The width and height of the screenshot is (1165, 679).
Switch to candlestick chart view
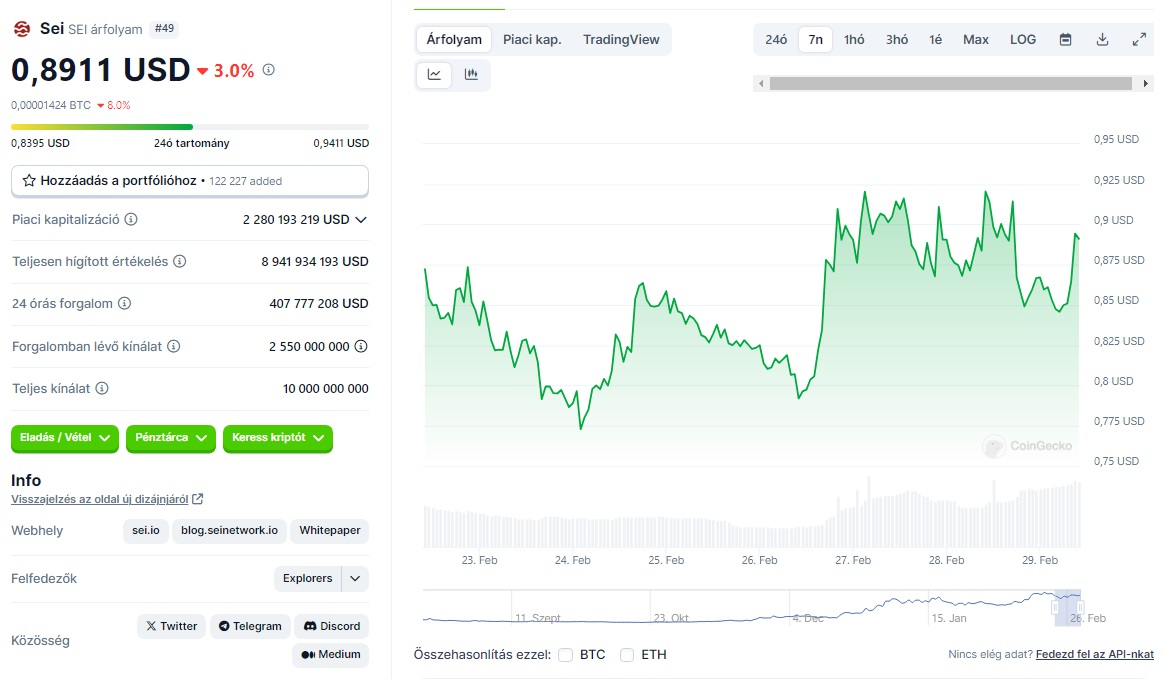coord(471,74)
